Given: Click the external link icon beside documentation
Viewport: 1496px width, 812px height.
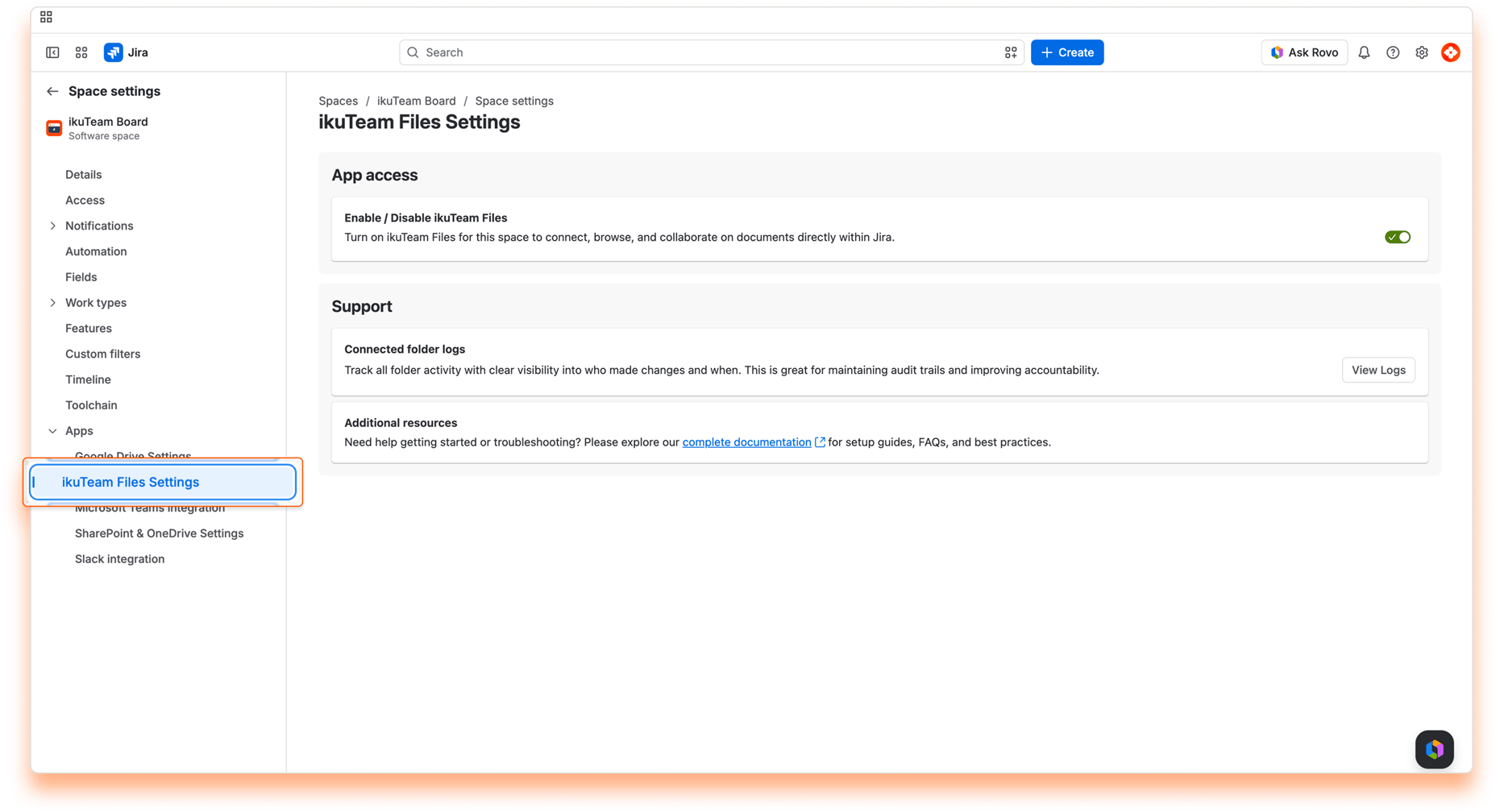Looking at the screenshot, I should 820,442.
